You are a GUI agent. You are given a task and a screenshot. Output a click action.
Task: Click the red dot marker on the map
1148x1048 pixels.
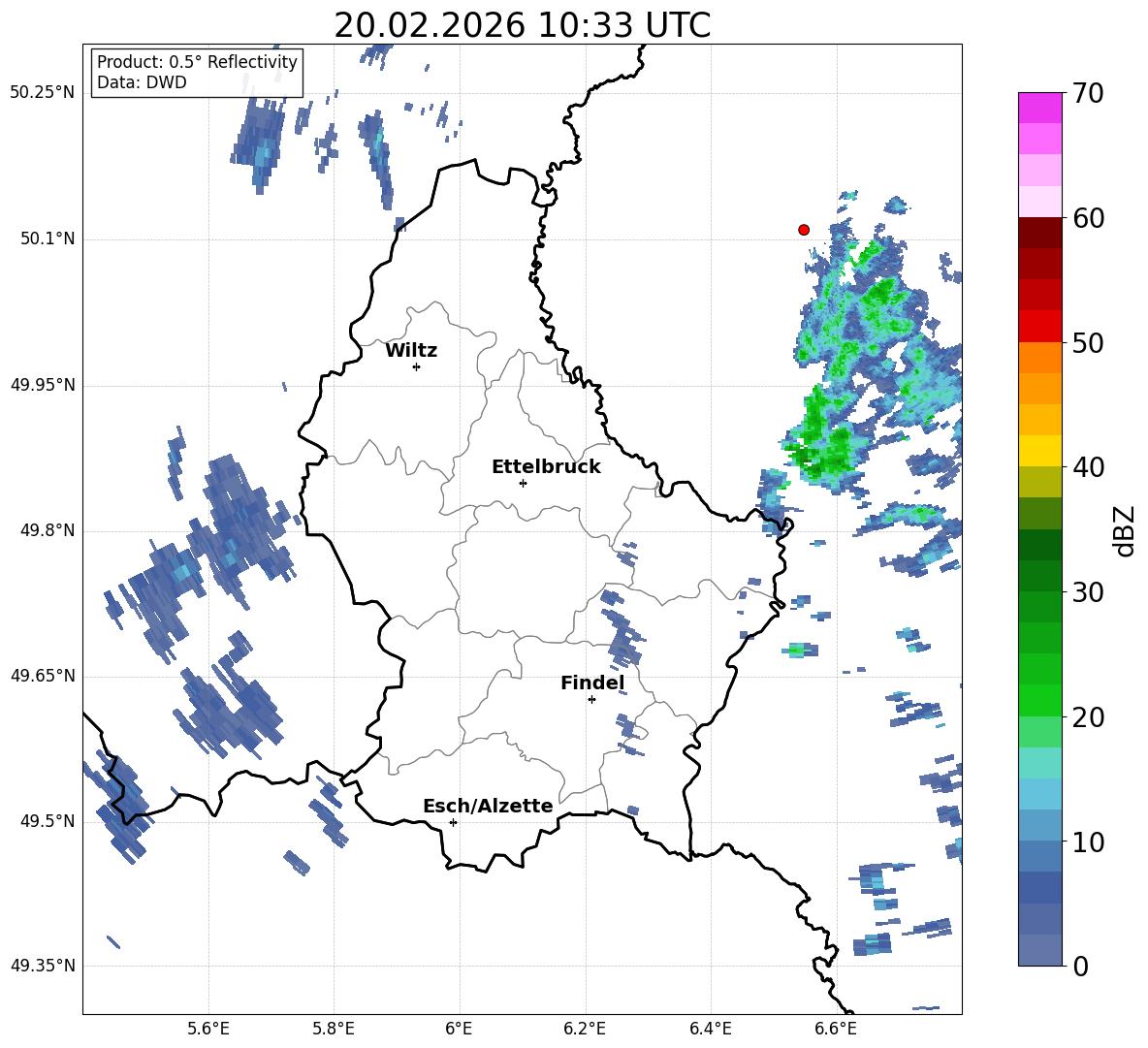[x=803, y=230]
